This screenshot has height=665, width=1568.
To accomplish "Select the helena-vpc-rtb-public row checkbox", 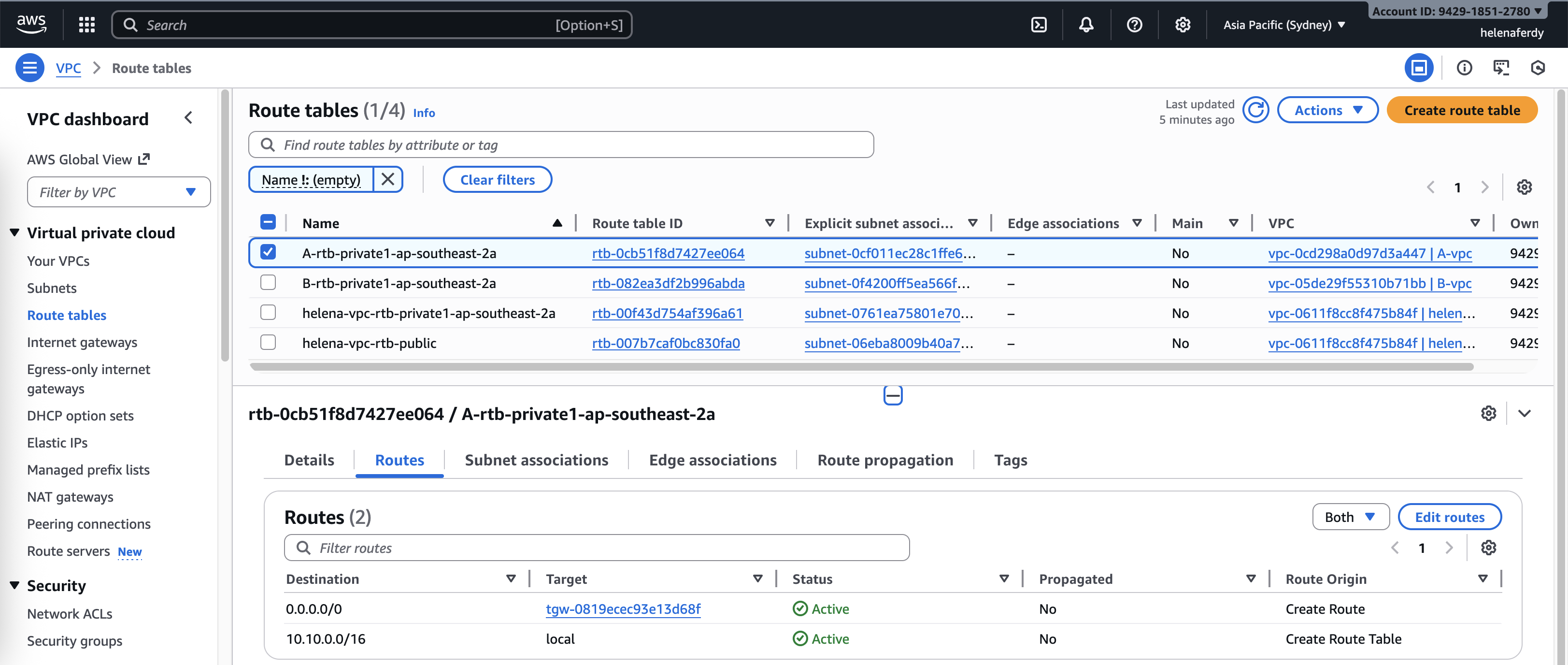I will (268, 342).
